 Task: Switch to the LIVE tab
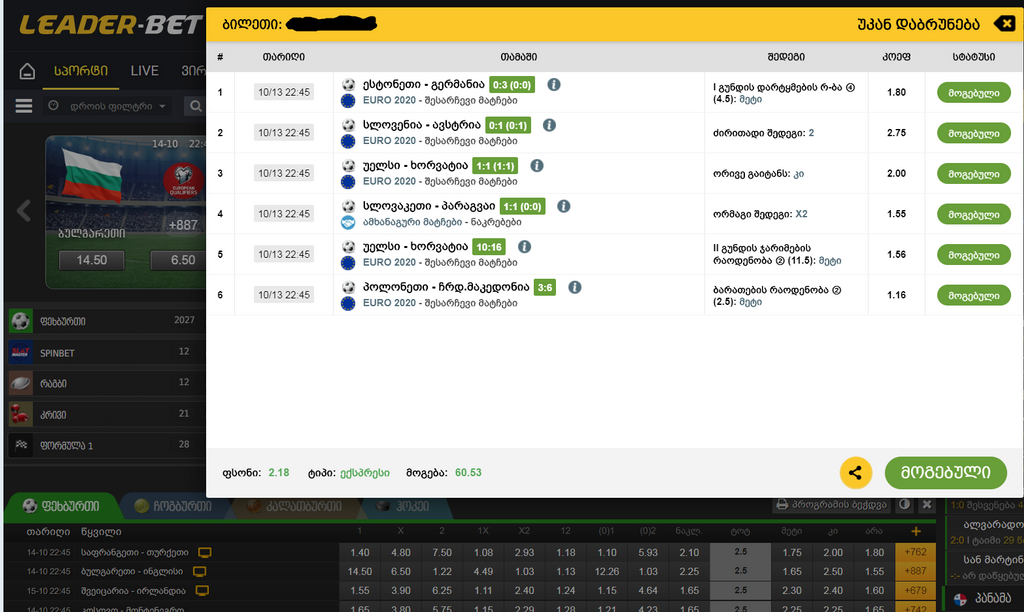click(x=144, y=71)
